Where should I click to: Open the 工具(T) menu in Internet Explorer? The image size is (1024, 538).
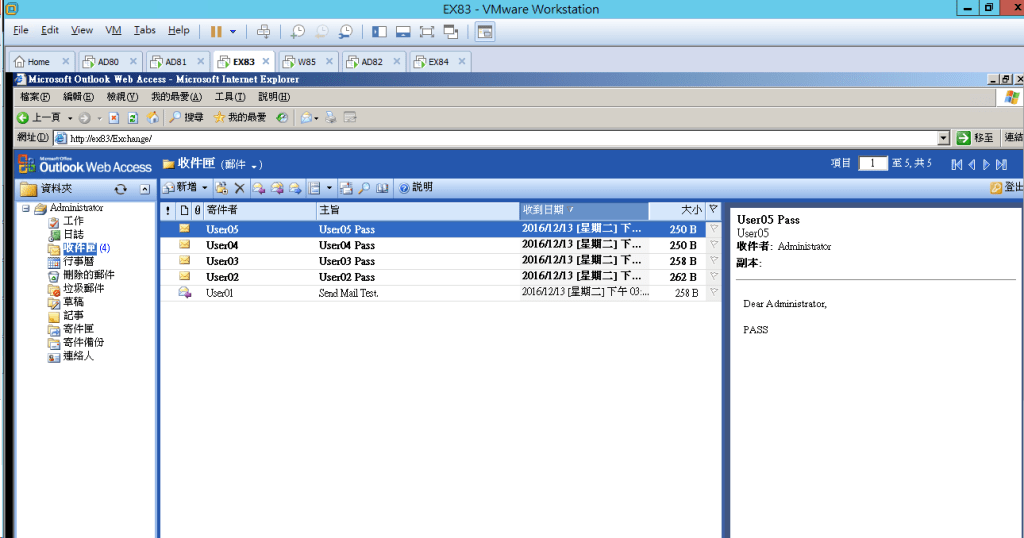pos(230,97)
